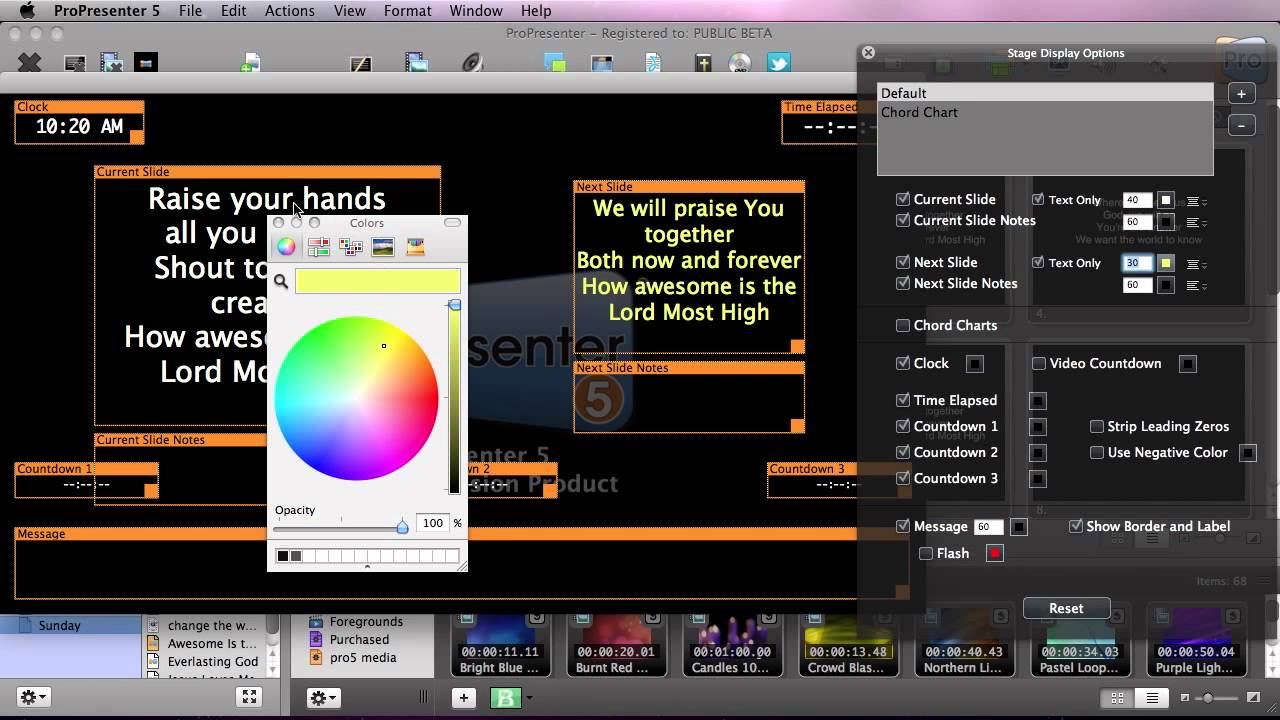
Task: Select the Default layout in list
Action: 1045,93
